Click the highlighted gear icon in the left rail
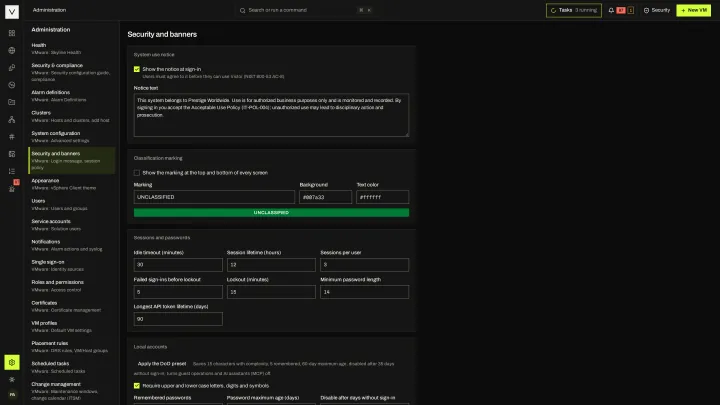The height and width of the screenshot is (405, 720). (x=12, y=362)
